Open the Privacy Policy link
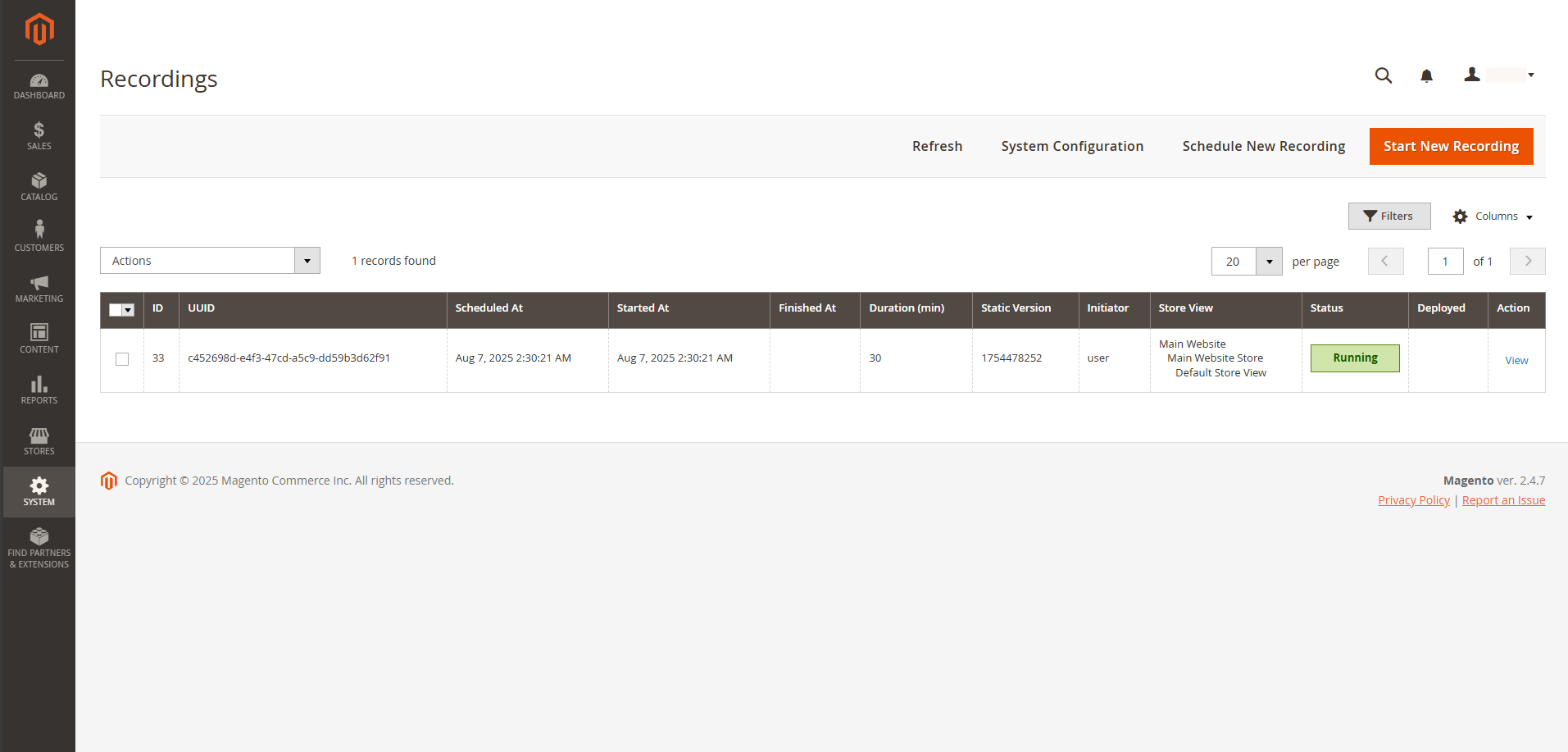Screen dimensions: 1568x752 coord(1414,500)
